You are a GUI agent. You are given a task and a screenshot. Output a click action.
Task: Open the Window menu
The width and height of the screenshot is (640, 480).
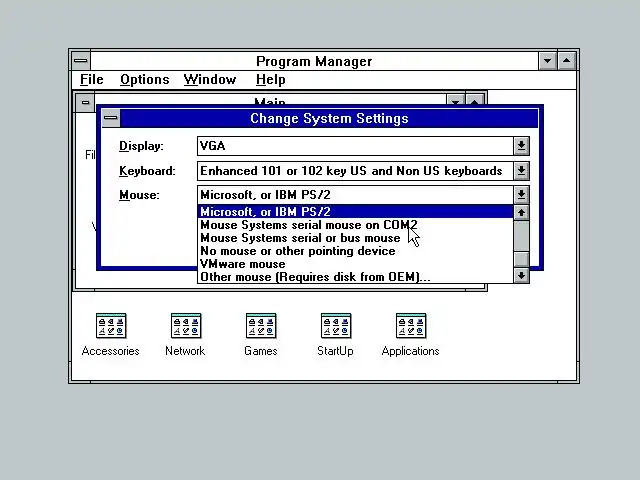tap(210, 80)
